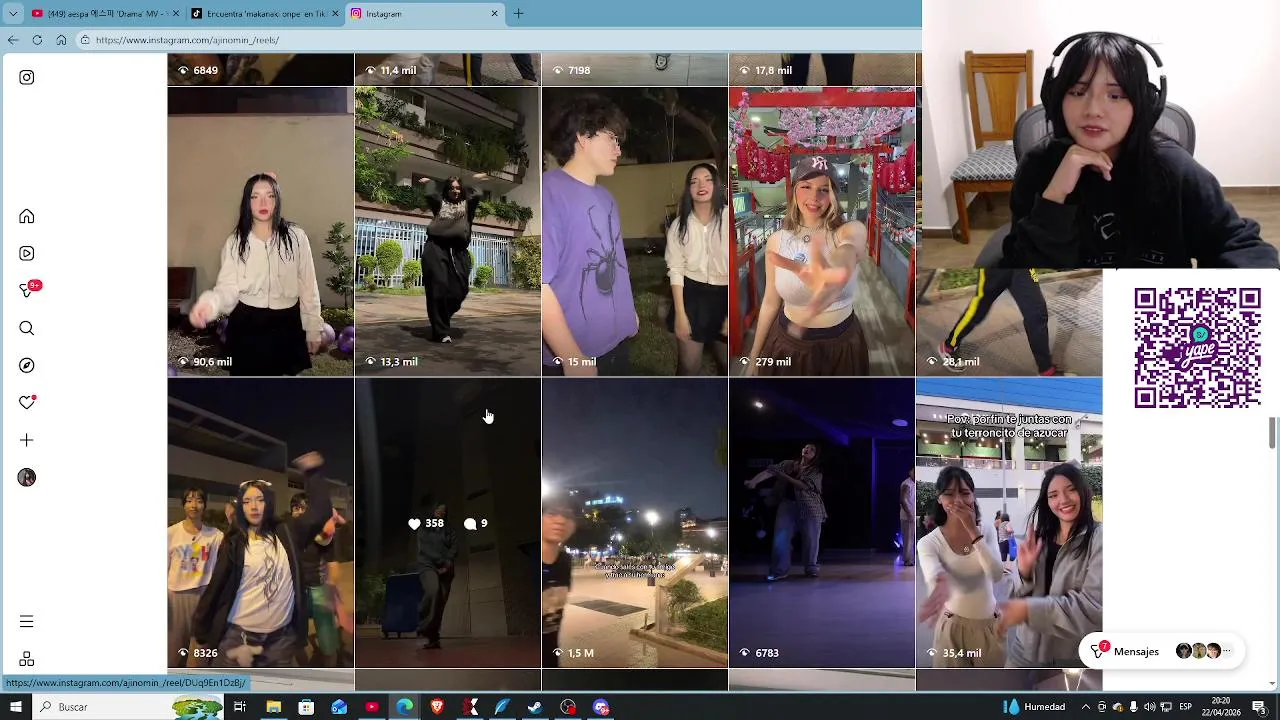Click the Create plus icon in sidebar
1280x720 pixels.
pyautogui.click(x=27, y=440)
